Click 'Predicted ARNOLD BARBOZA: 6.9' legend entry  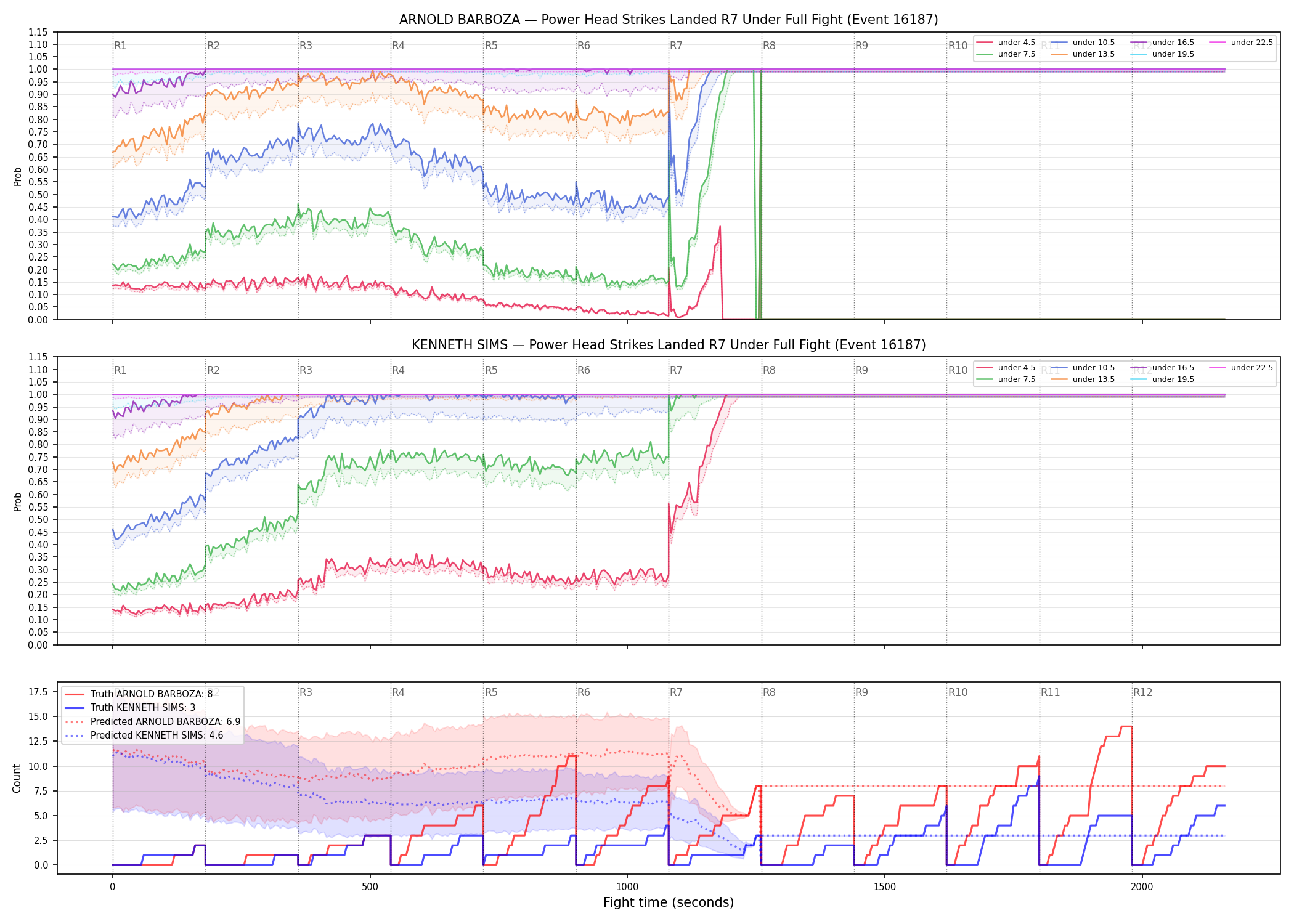point(152,721)
